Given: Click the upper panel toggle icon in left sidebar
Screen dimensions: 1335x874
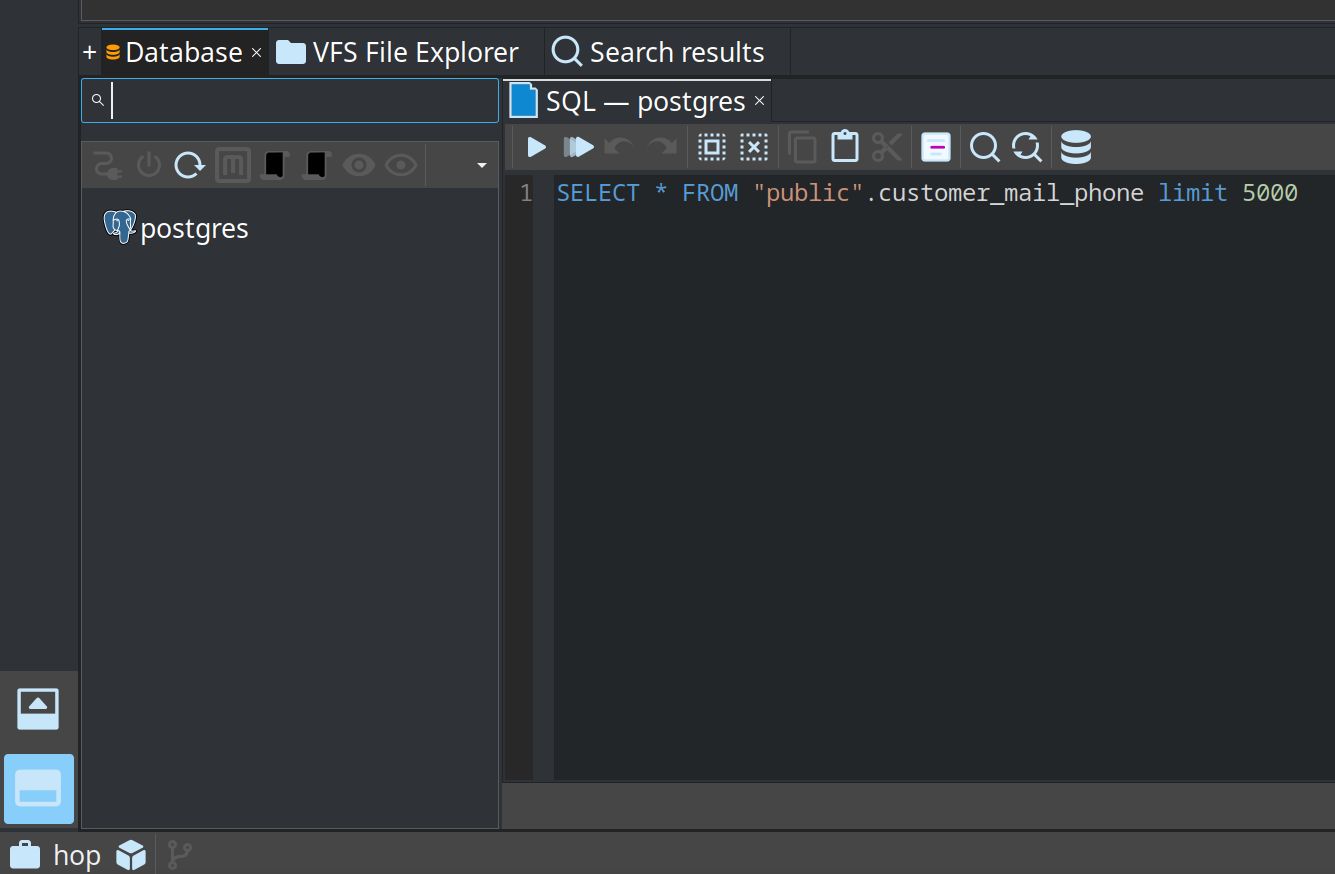Looking at the screenshot, I should pos(38,709).
